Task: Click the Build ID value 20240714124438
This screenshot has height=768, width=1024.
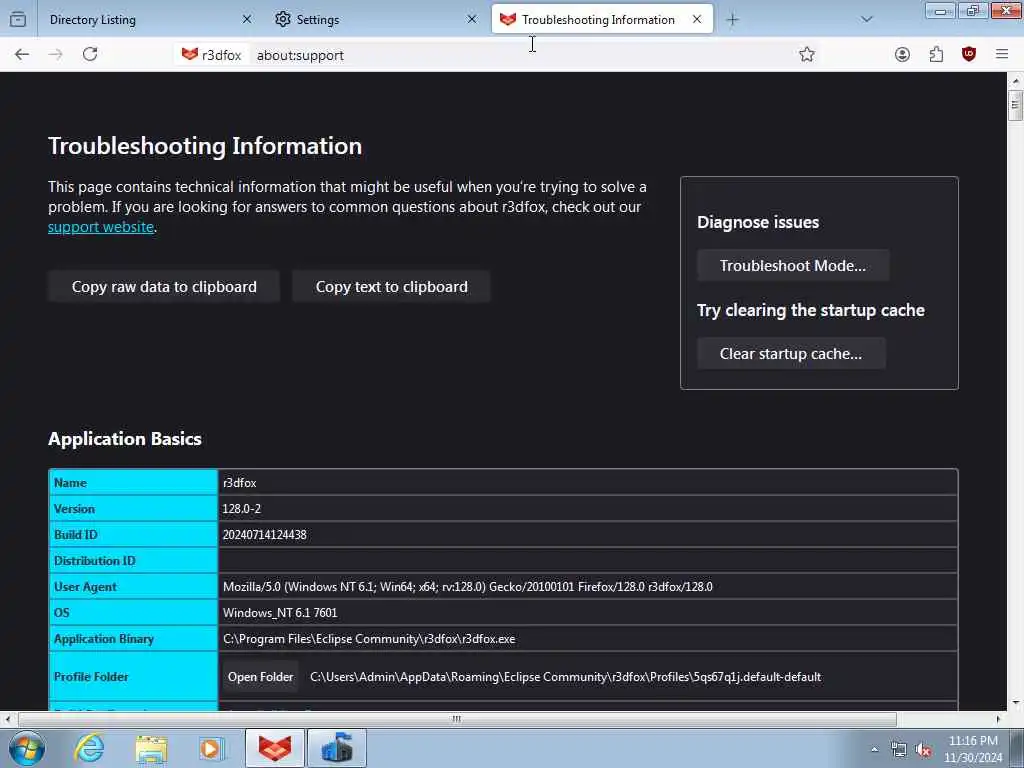Action: click(264, 535)
